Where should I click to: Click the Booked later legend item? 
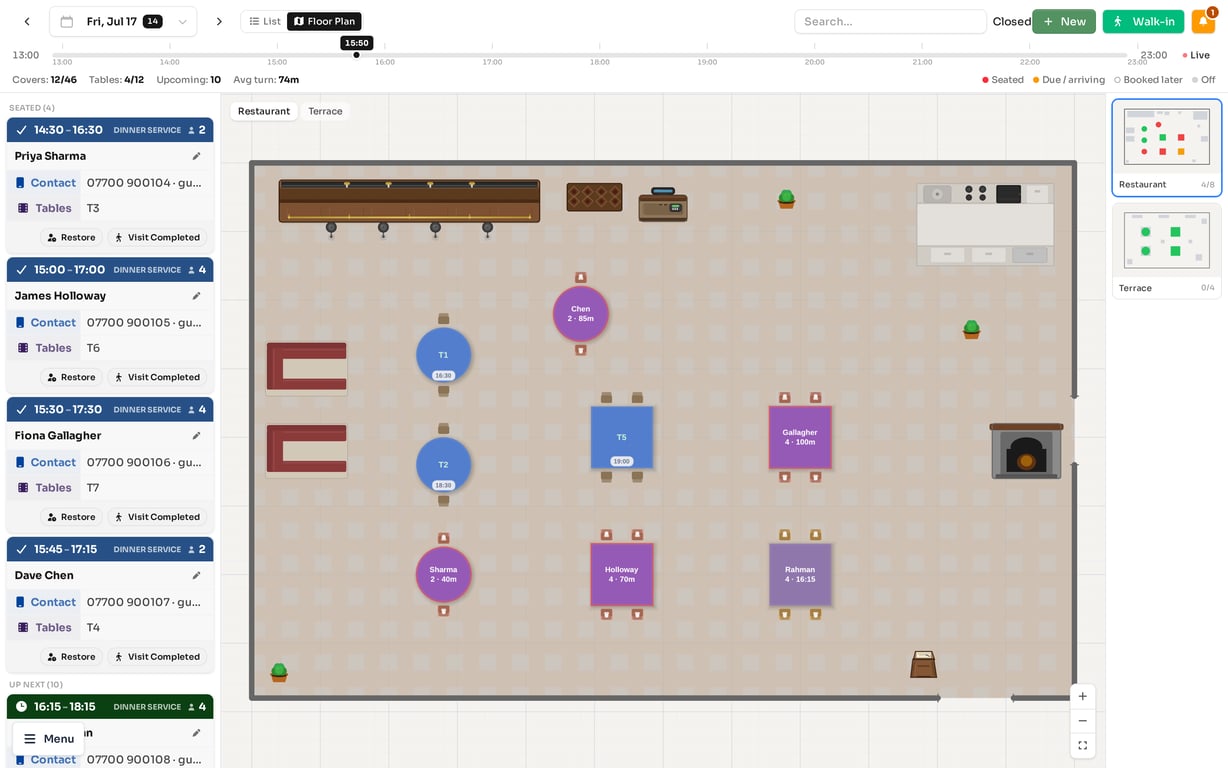click(1148, 80)
